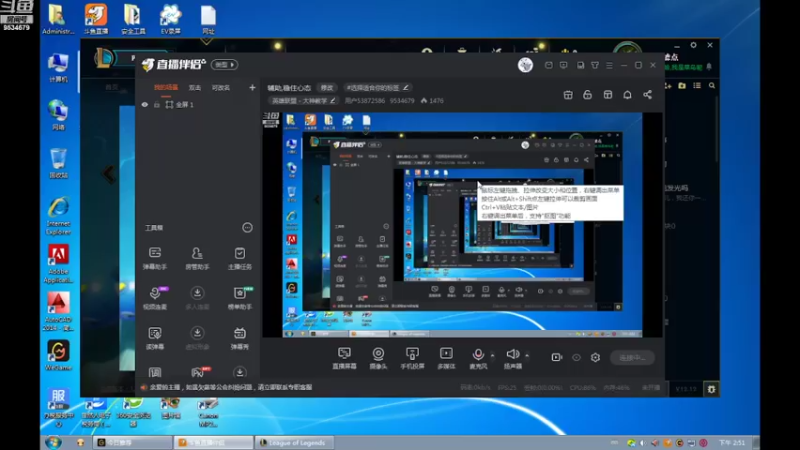The height and width of the screenshot is (450, 800).
Task: Expand the speaker options arrow
Action: (527, 355)
